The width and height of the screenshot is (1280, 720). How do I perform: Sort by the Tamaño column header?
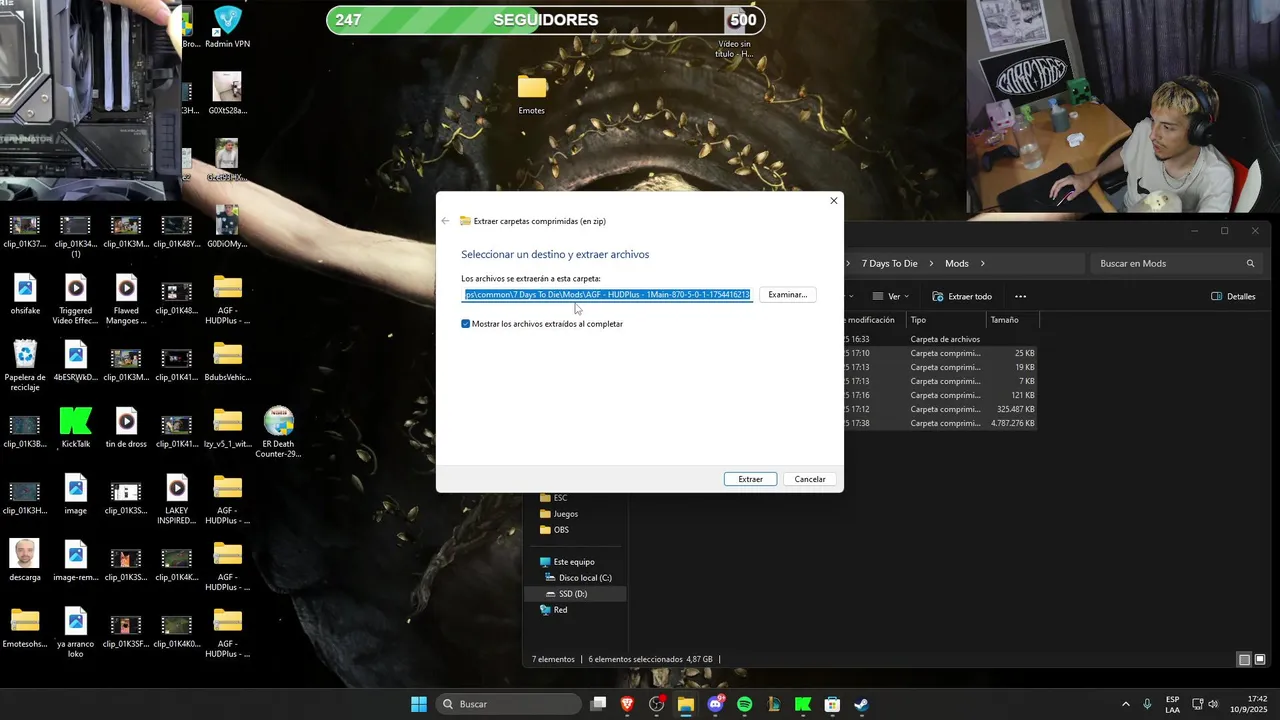1012,320
